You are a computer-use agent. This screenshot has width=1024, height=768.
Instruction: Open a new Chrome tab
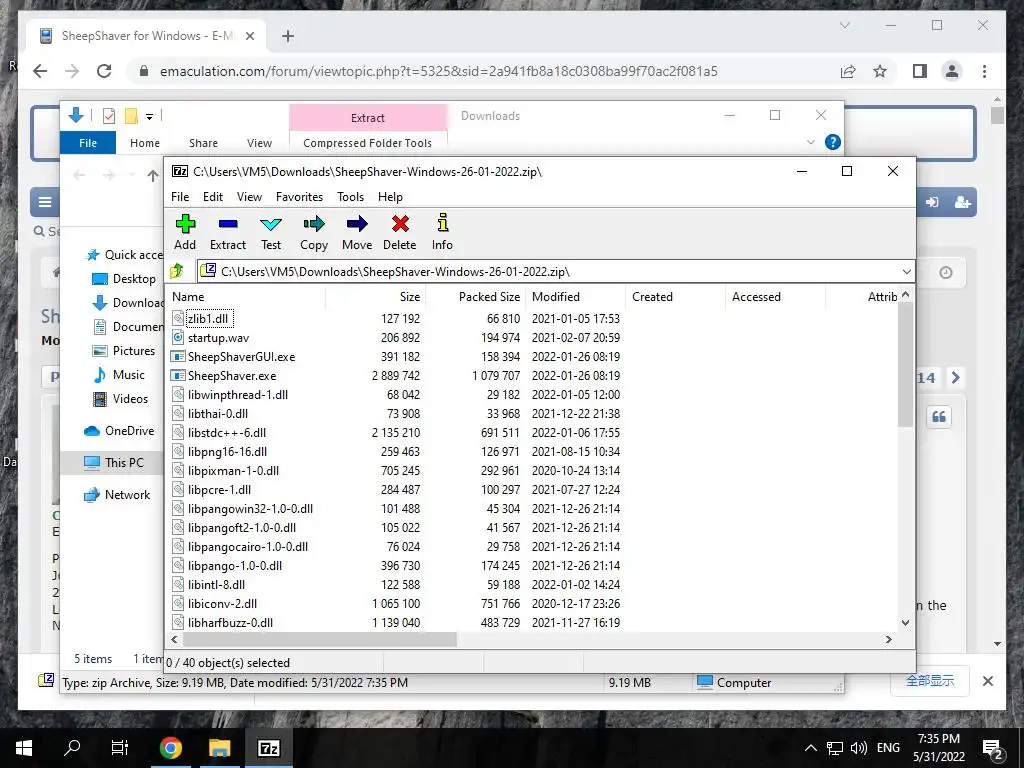pyautogui.click(x=288, y=36)
